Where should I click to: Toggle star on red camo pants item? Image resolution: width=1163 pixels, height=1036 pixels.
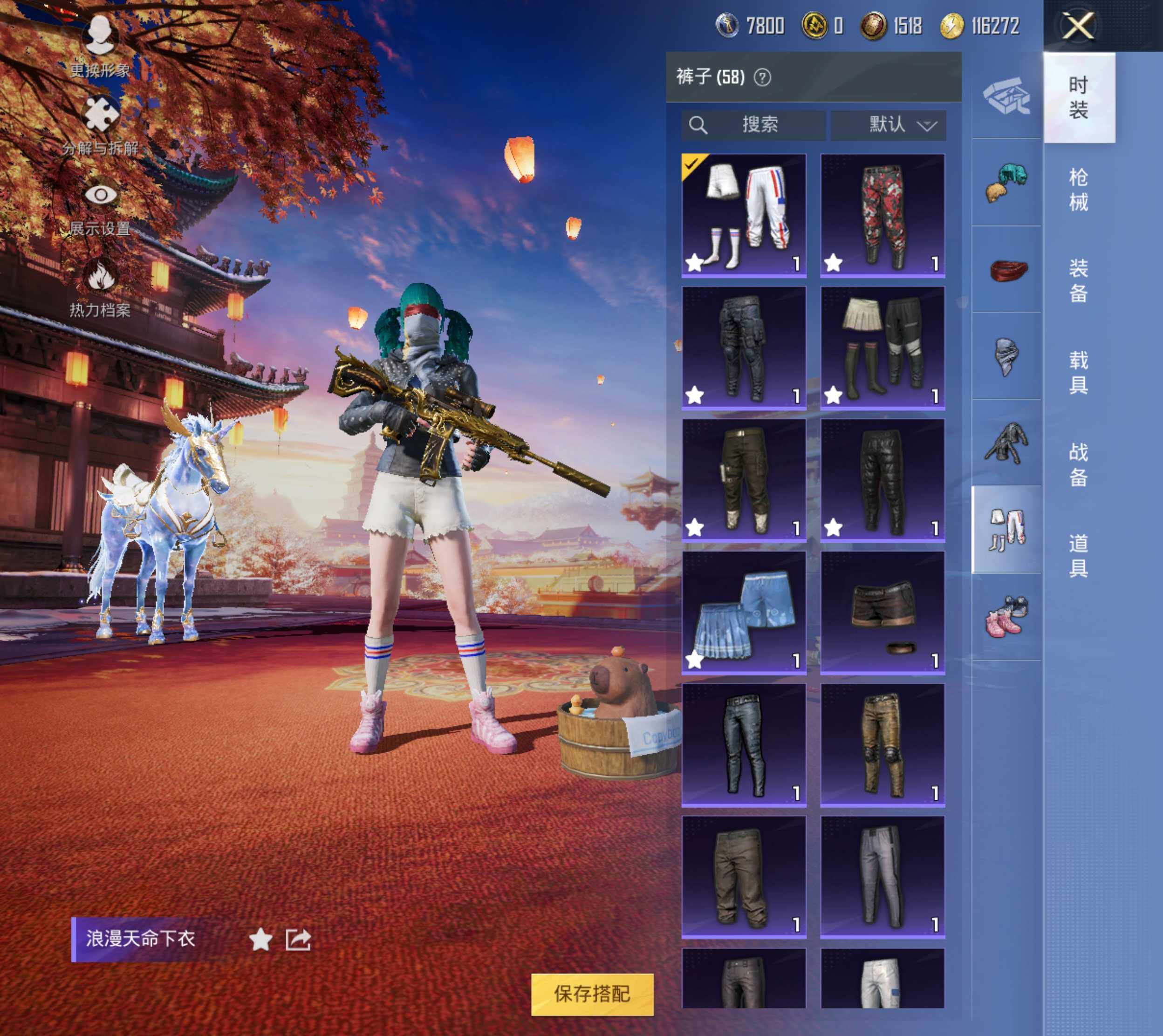pyautogui.click(x=833, y=262)
